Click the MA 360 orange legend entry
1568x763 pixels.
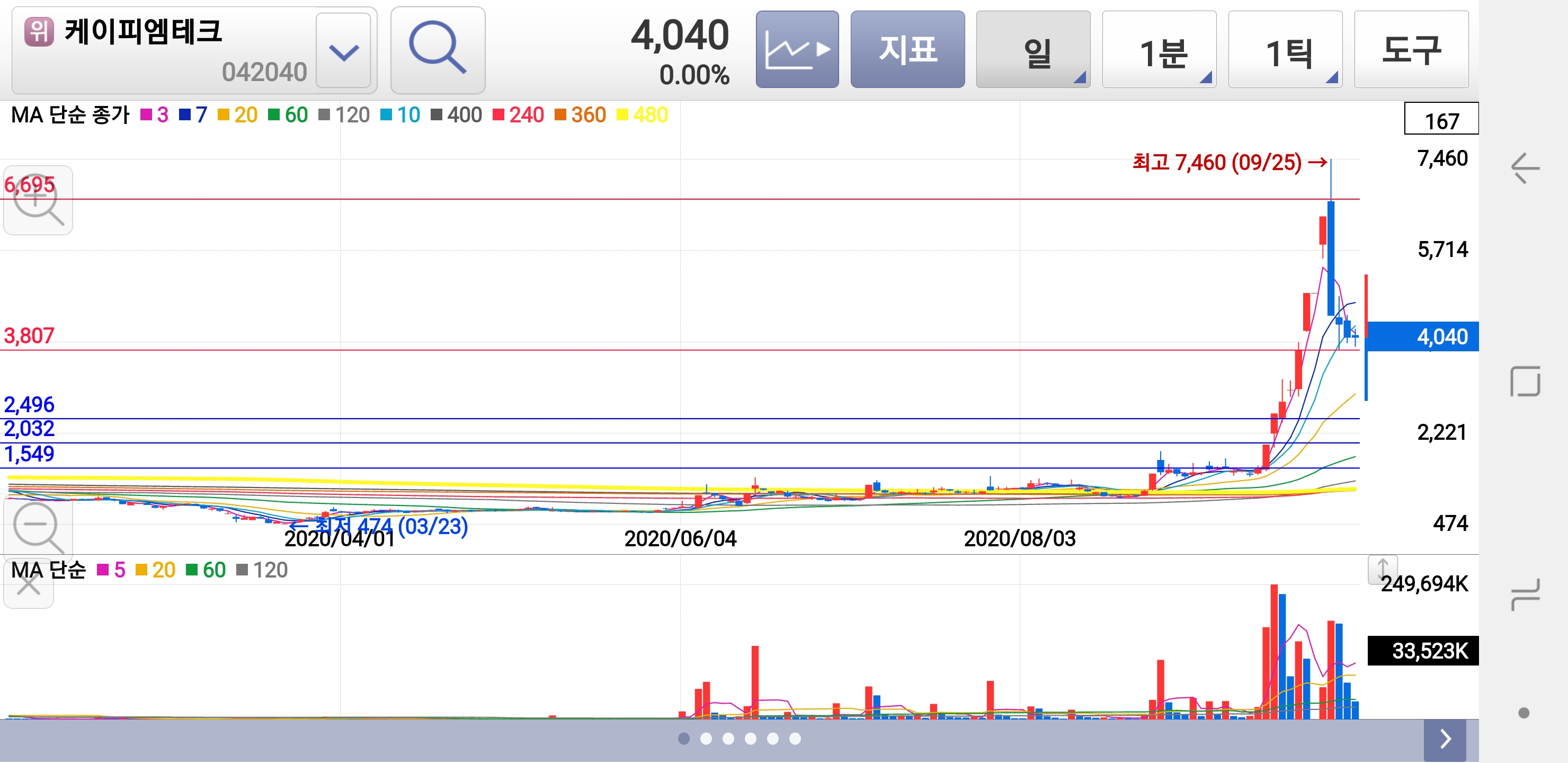pos(581,114)
